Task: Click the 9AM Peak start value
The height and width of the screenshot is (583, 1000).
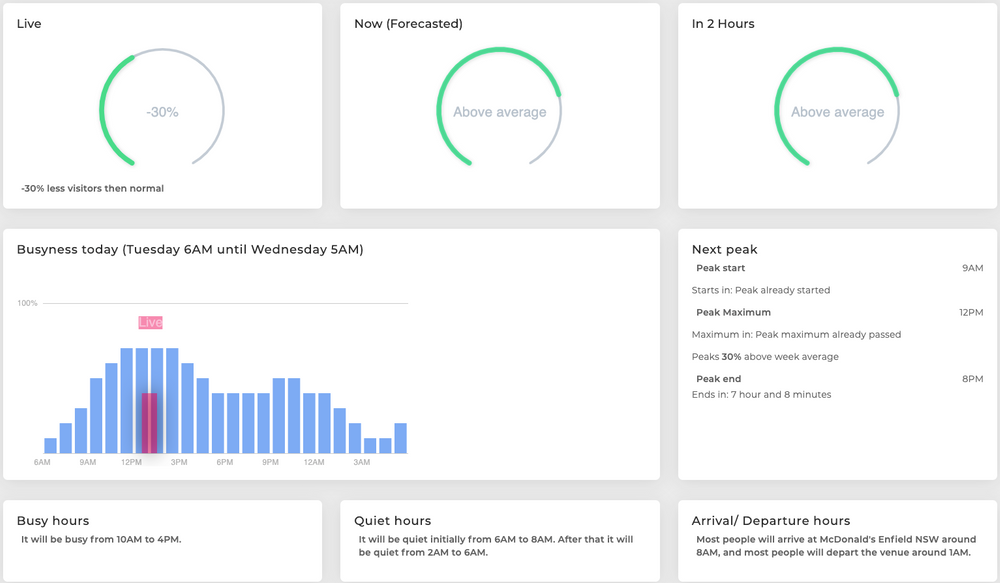Action: 971,267
